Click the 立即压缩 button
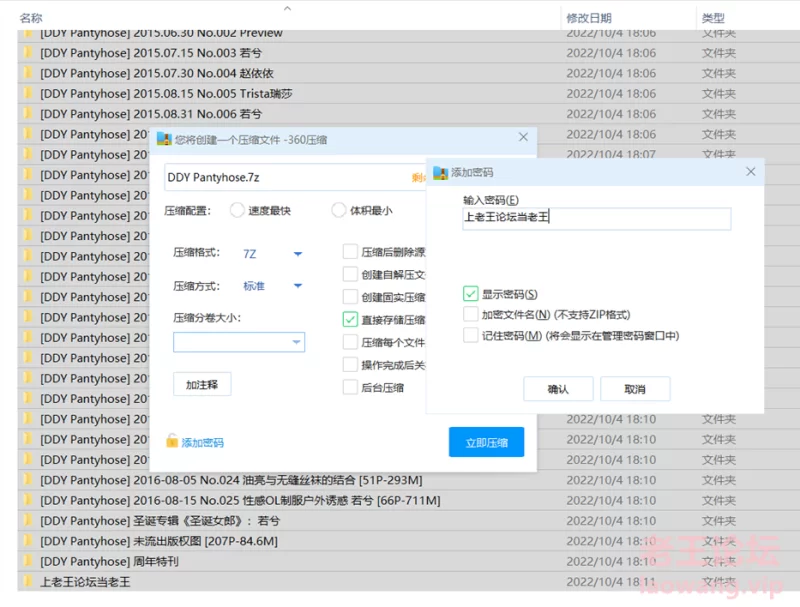This screenshot has height=607, width=800. pos(486,442)
